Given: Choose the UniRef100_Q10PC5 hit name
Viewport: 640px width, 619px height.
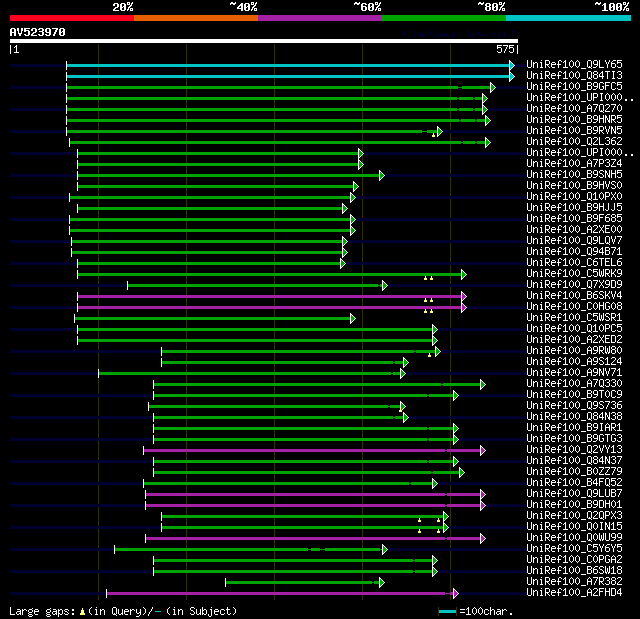Looking at the screenshot, I should (574, 329).
